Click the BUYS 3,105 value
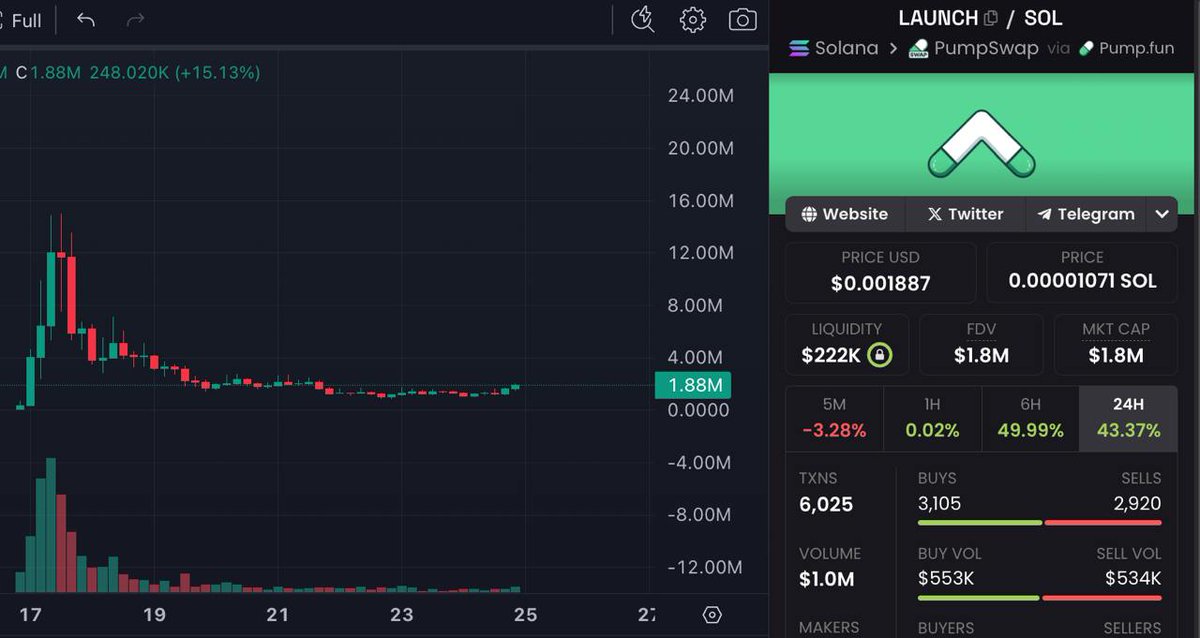This screenshot has height=638, width=1200. click(939, 503)
